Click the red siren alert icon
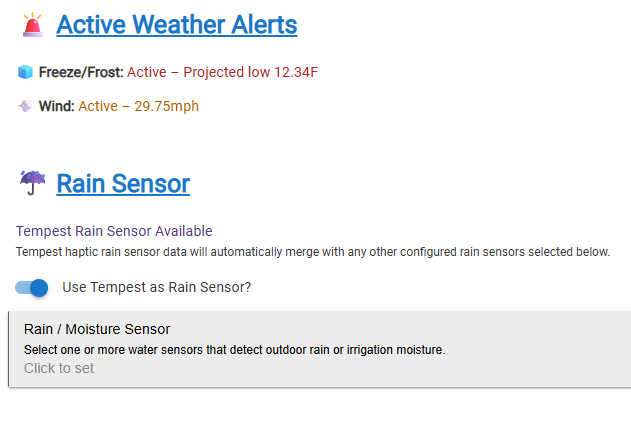 [33, 24]
